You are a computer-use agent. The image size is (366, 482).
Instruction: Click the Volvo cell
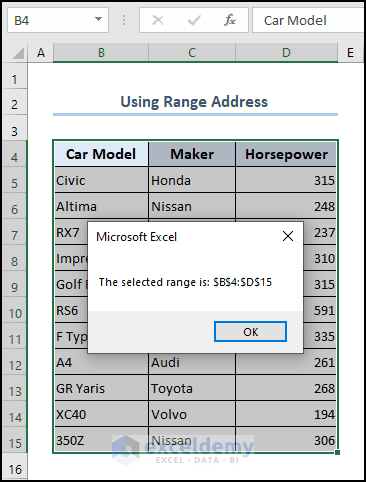pos(192,414)
